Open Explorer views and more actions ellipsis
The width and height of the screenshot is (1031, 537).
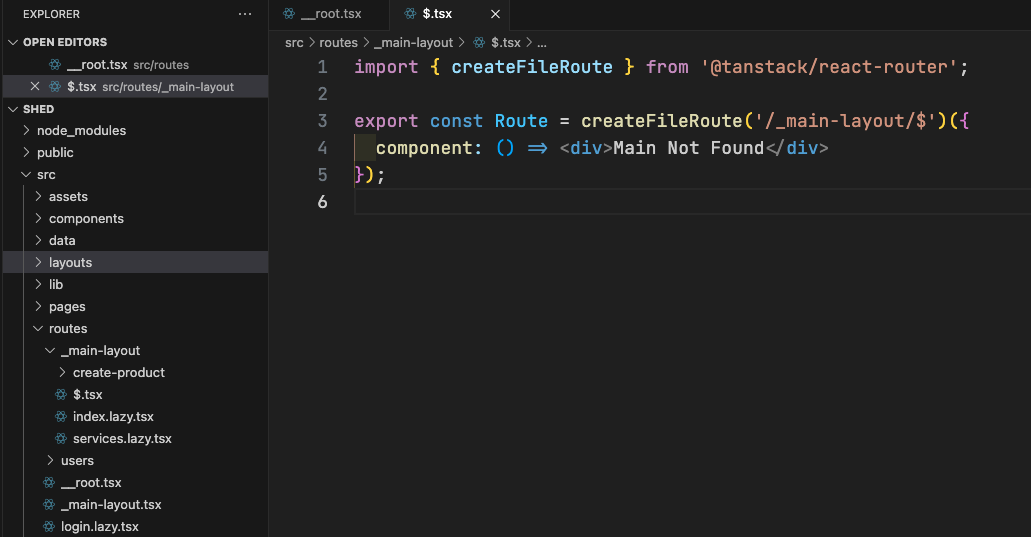pyautogui.click(x=245, y=14)
